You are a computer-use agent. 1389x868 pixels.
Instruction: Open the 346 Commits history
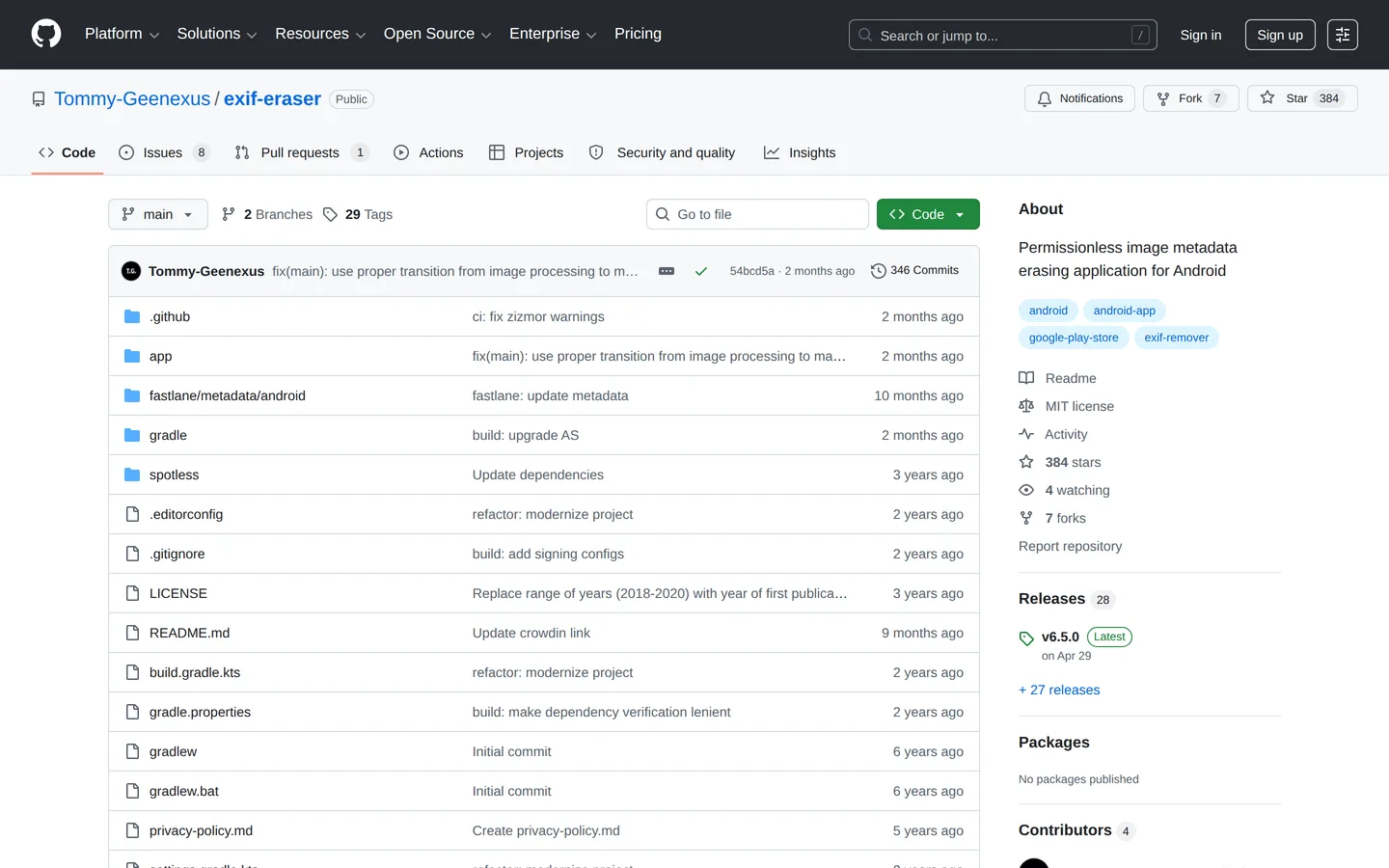(x=914, y=271)
